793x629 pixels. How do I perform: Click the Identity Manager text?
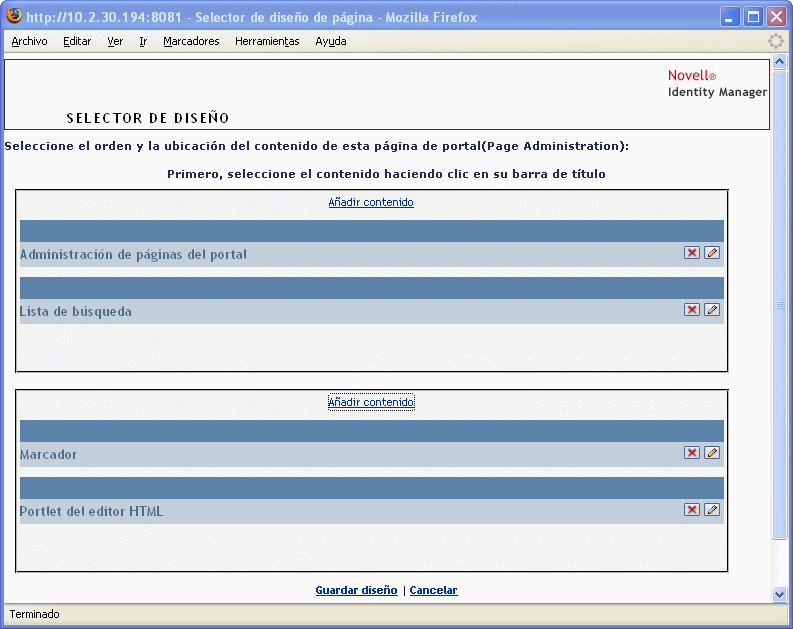[717, 92]
